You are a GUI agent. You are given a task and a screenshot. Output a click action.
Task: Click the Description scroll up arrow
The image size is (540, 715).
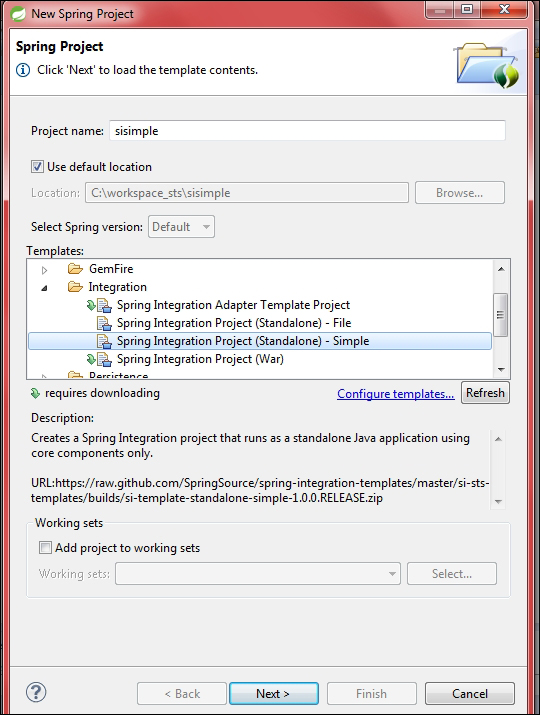pos(498,439)
